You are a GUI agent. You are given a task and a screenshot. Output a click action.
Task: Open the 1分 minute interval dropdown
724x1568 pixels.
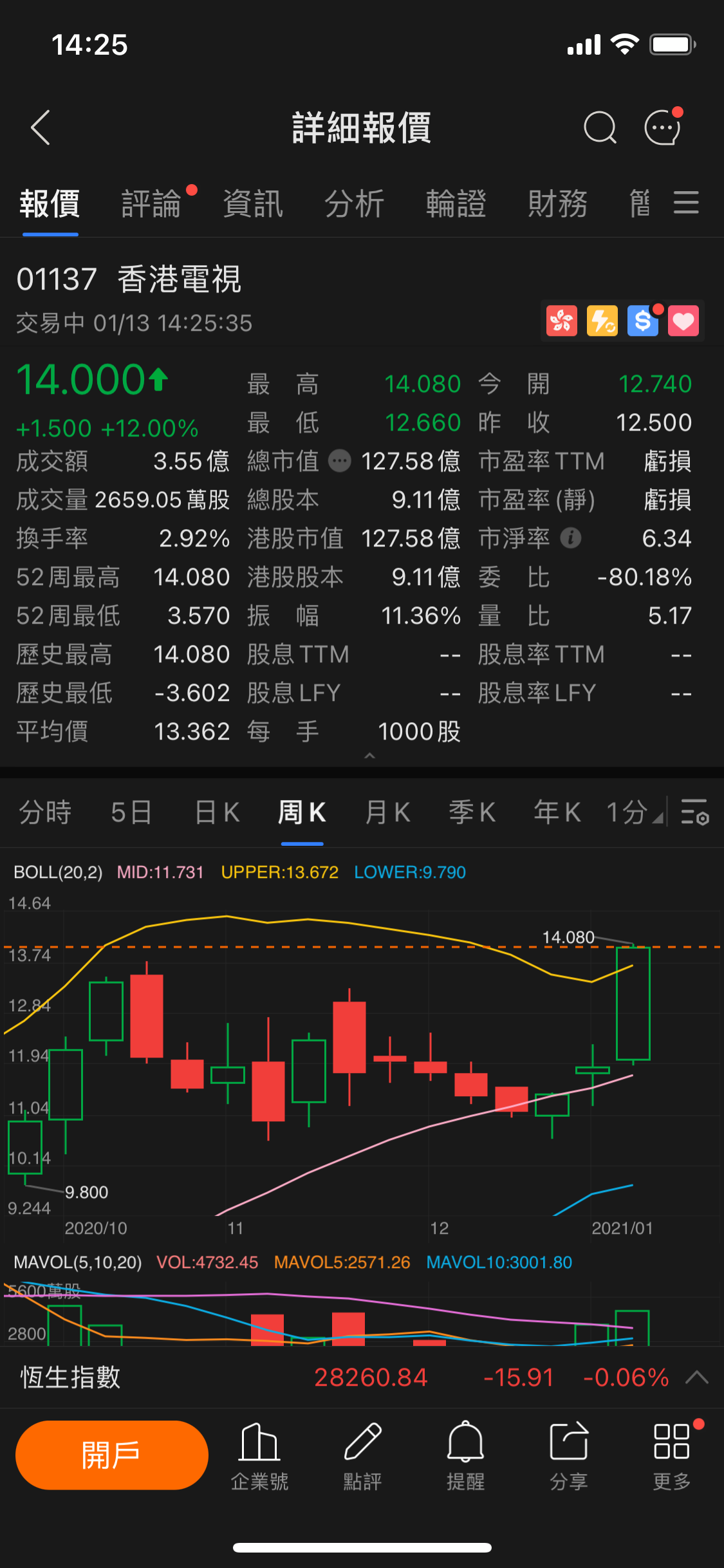635,812
